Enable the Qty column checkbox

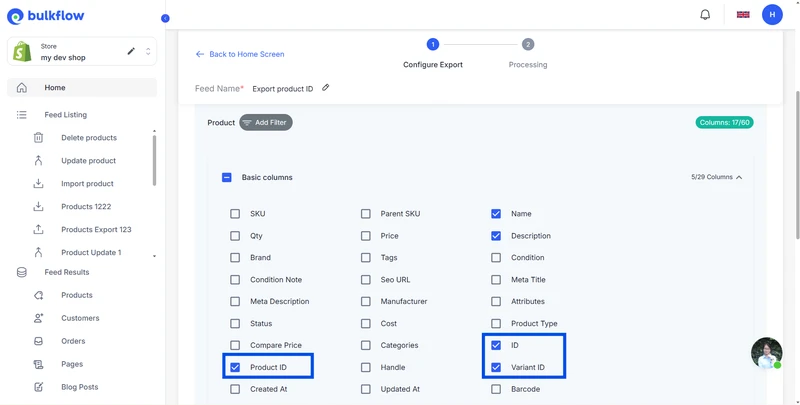pos(235,236)
